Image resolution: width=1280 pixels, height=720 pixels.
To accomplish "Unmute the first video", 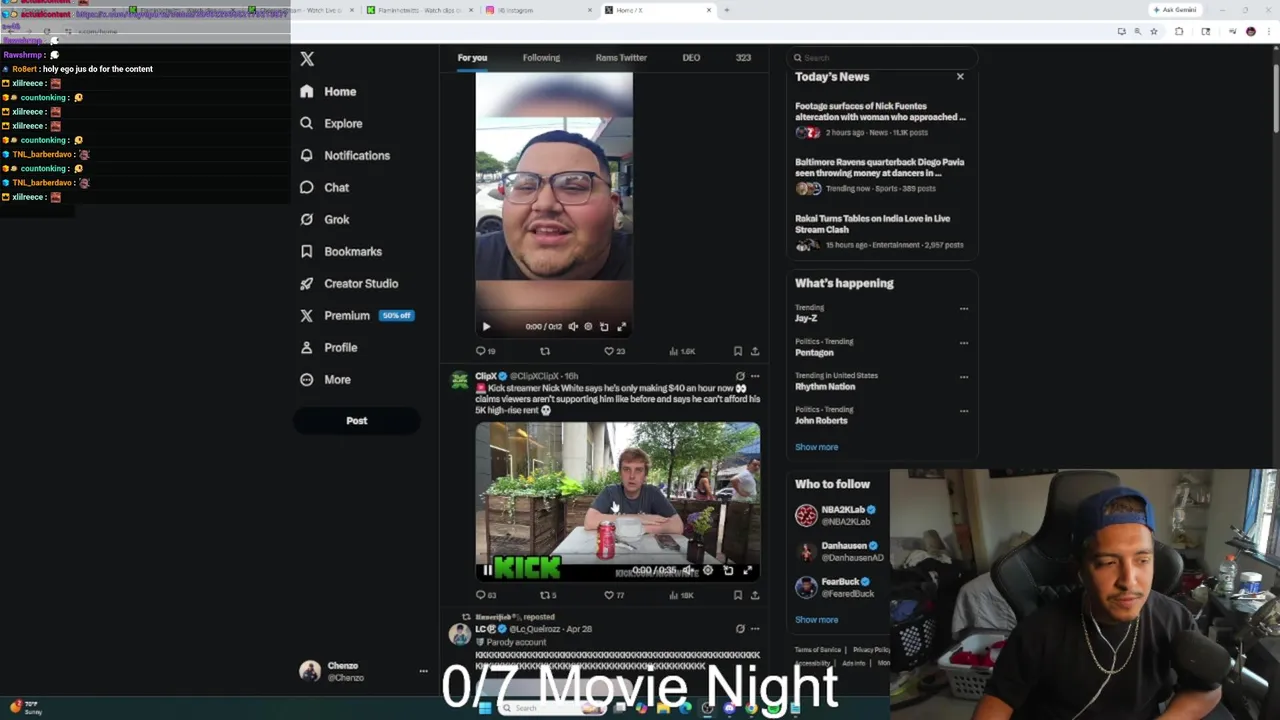I will click(573, 327).
